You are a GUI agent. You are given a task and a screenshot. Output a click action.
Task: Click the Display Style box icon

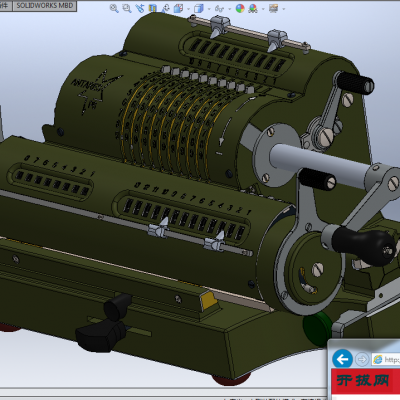coord(199,8)
